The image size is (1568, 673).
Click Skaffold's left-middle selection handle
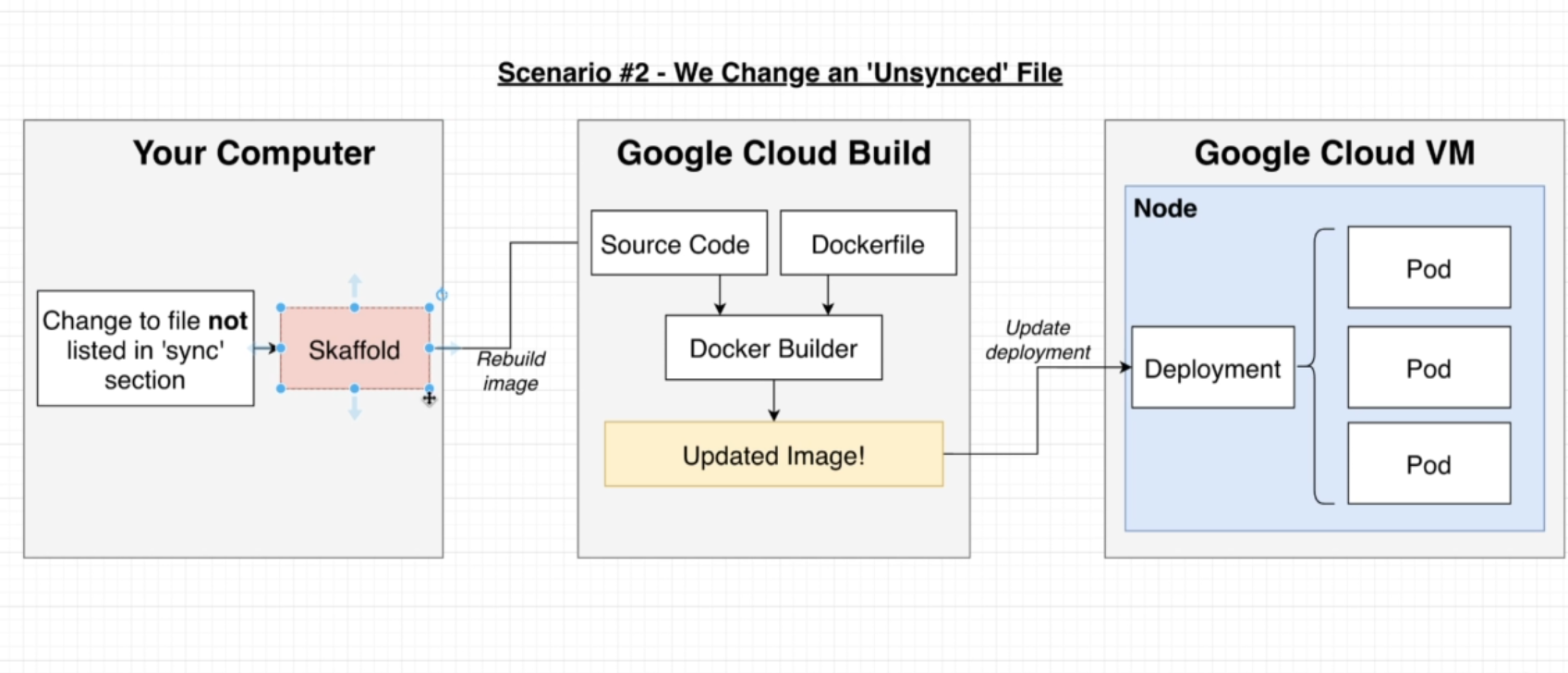click(x=281, y=349)
